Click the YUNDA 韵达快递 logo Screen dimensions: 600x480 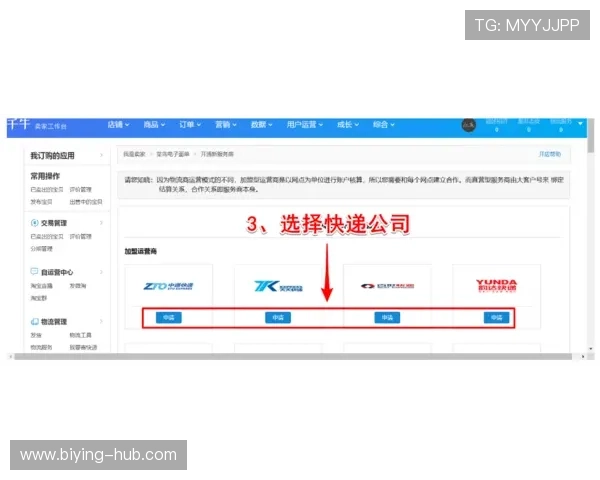[x=496, y=286]
